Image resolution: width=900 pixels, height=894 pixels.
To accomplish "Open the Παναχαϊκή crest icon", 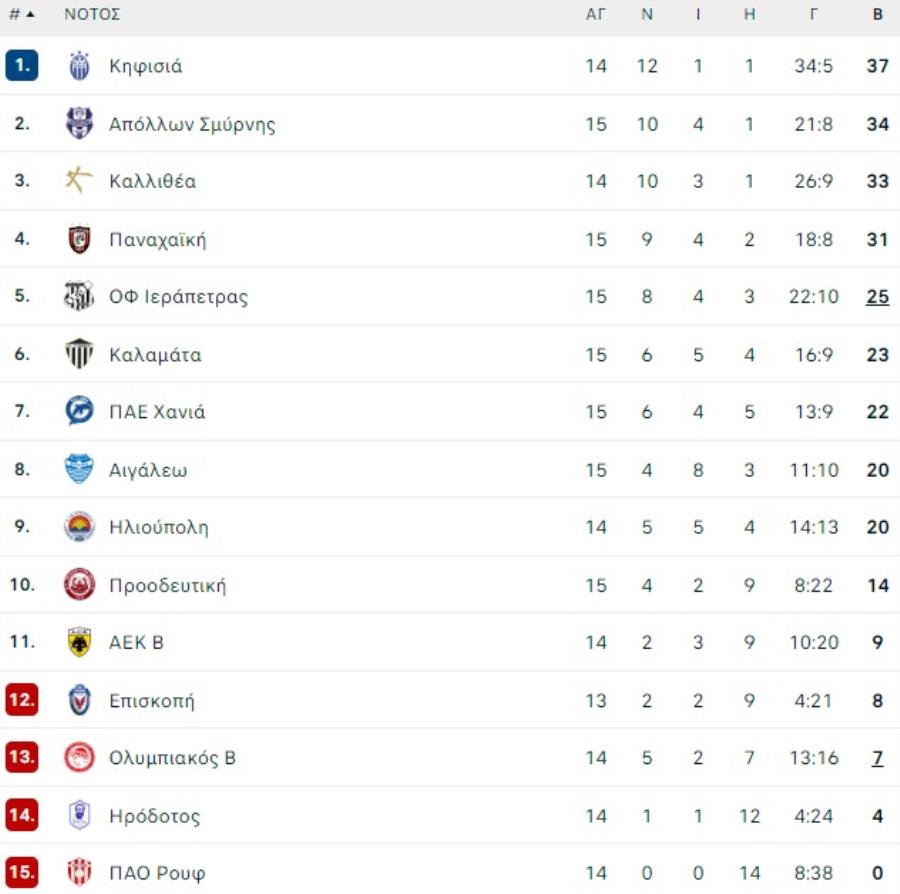I will pyautogui.click(x=79, y=239).
